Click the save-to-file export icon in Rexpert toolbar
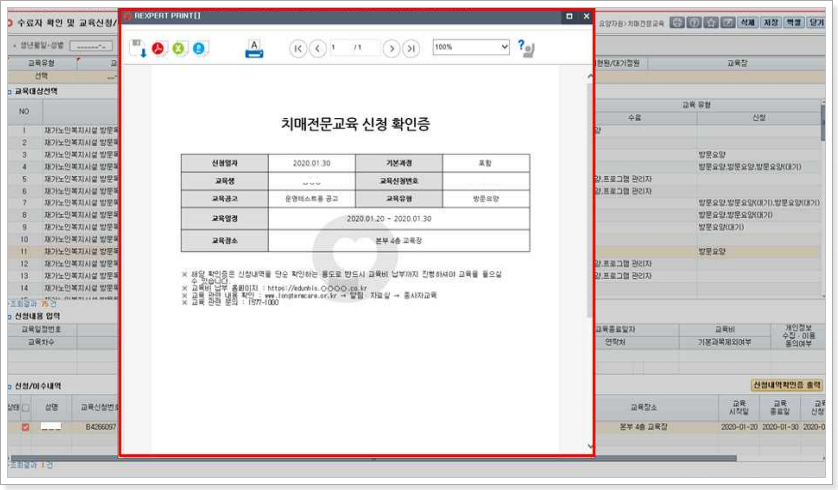This screenshot has height=490, width=838. point(138,49)
